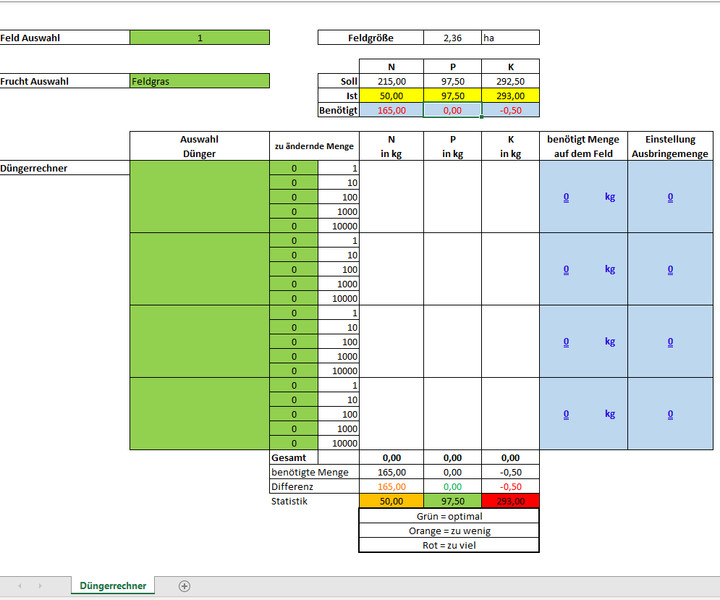Image resolution: width=720 pixels, height=600 pixels.
Task: Click the Rot = zu viel legend cell
Action: [x=448, y=545]
